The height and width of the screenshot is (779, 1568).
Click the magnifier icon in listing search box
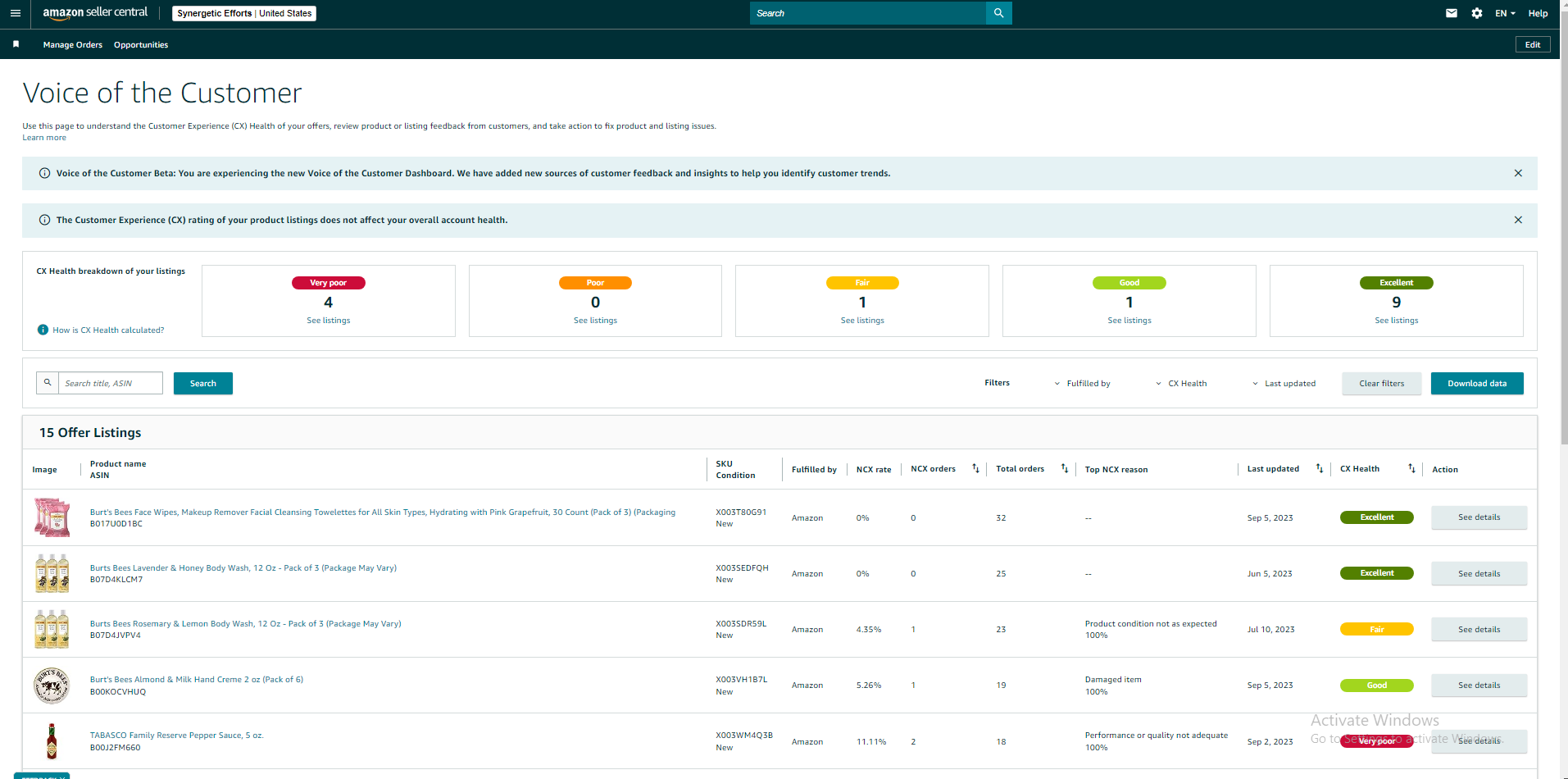[48, 383]
